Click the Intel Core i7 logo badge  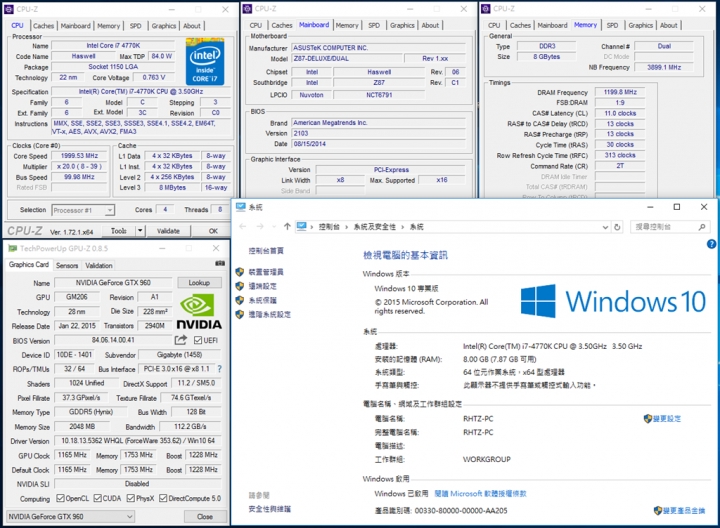[205, 62]
